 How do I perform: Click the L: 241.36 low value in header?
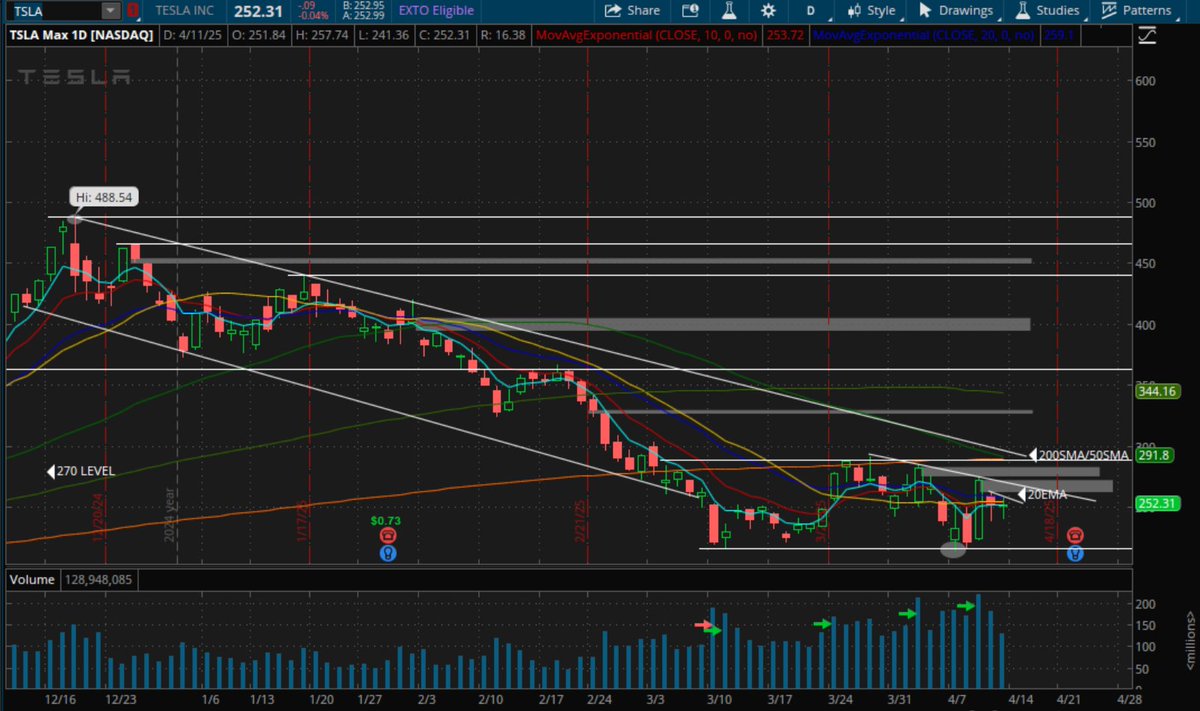click(386, 35)
